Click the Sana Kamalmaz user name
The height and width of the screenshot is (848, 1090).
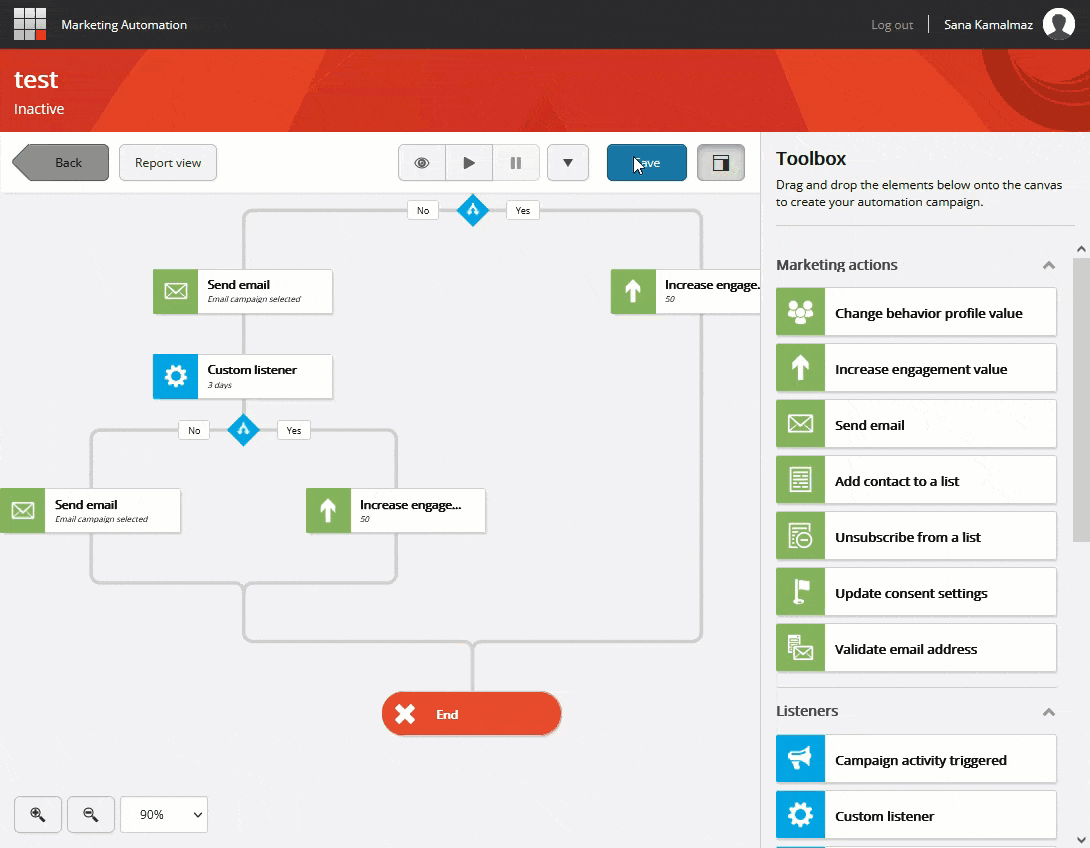(988, 25)
